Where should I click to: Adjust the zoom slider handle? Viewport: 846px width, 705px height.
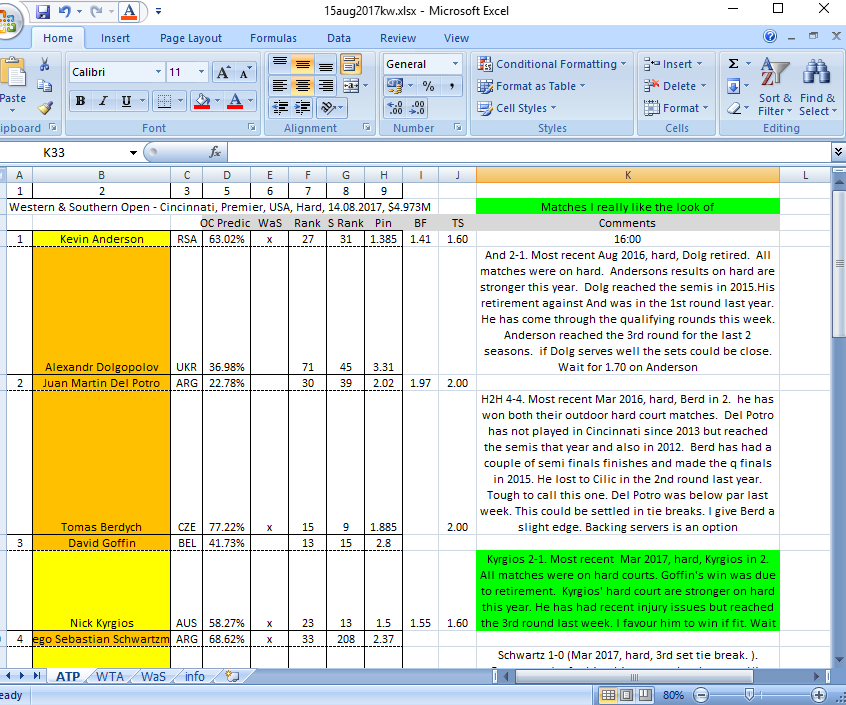[749, 695]
